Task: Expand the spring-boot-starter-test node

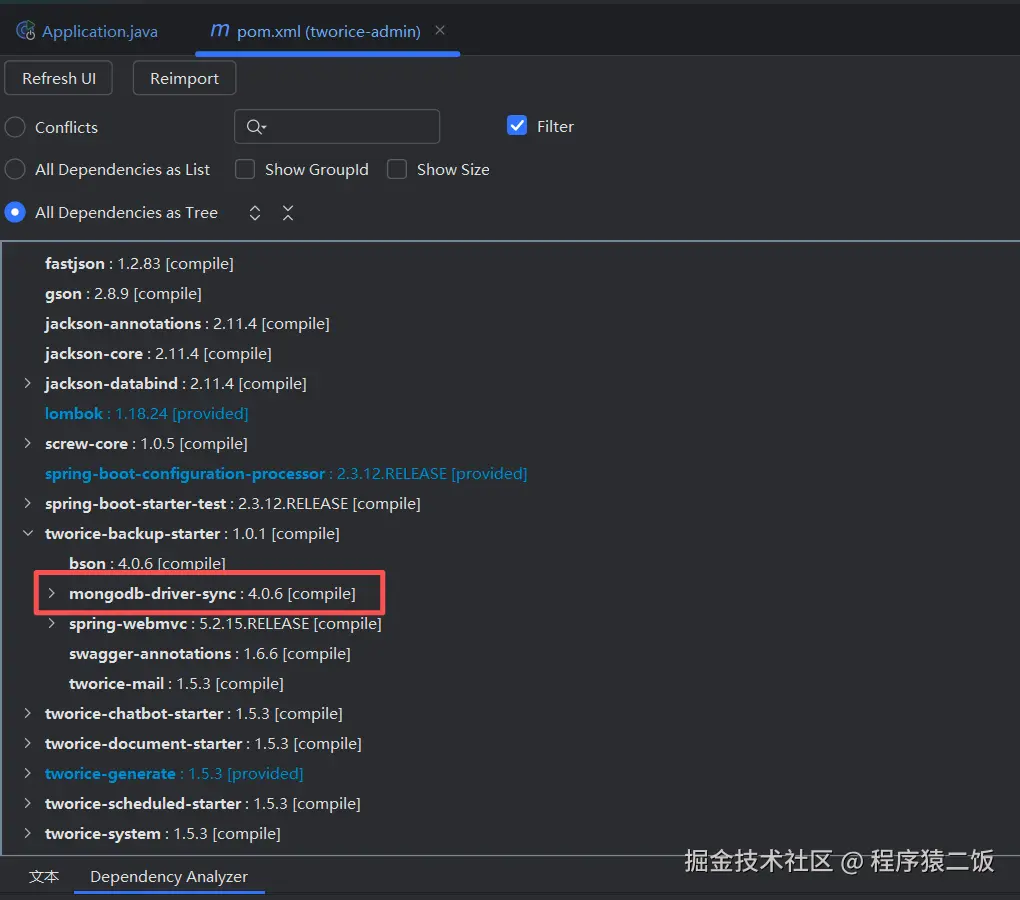Action: pos(27,503)
